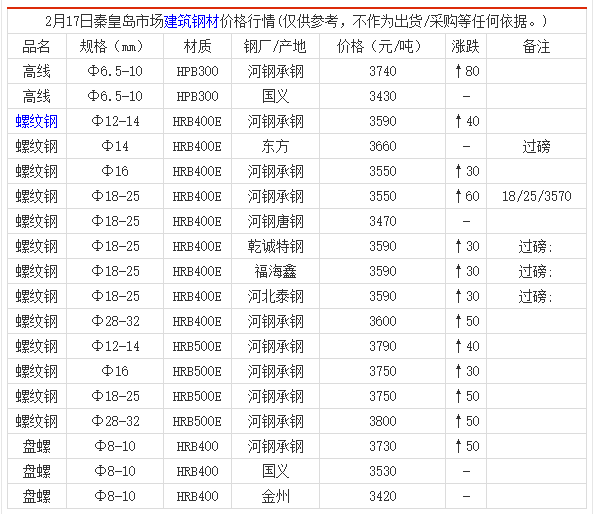The height and width of the screenshot is (514, 595).
Task: Select the 材质 column header
Action: (197, 46)
